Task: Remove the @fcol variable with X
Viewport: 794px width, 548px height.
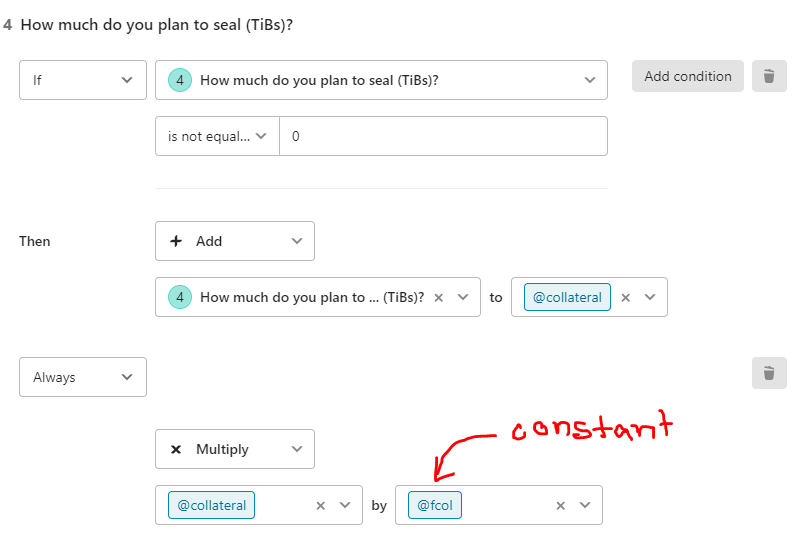Action: click(561, 505)
